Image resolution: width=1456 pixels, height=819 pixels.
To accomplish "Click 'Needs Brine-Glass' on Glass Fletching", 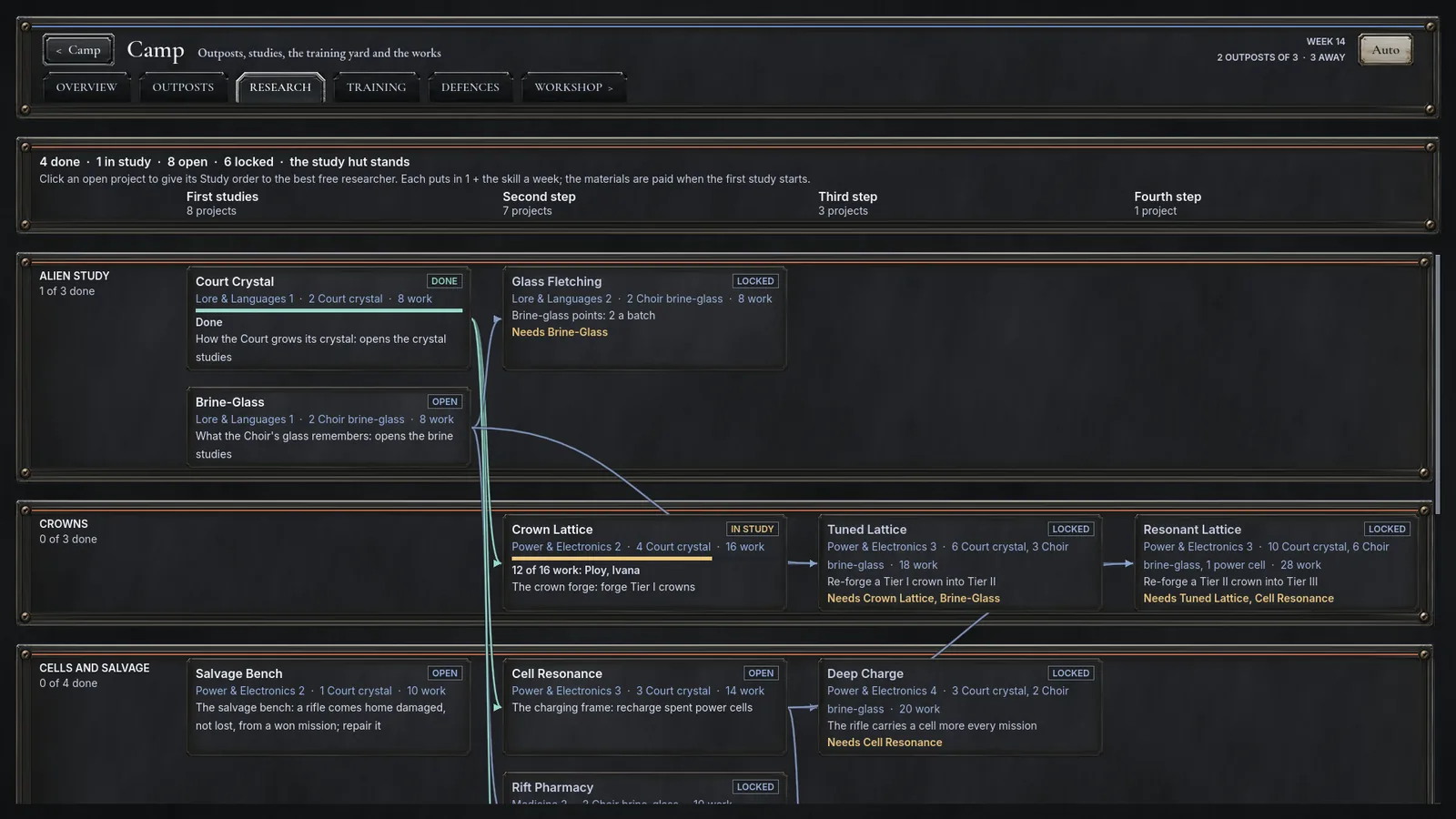I will pyautogui.click(x=560, y=332).
